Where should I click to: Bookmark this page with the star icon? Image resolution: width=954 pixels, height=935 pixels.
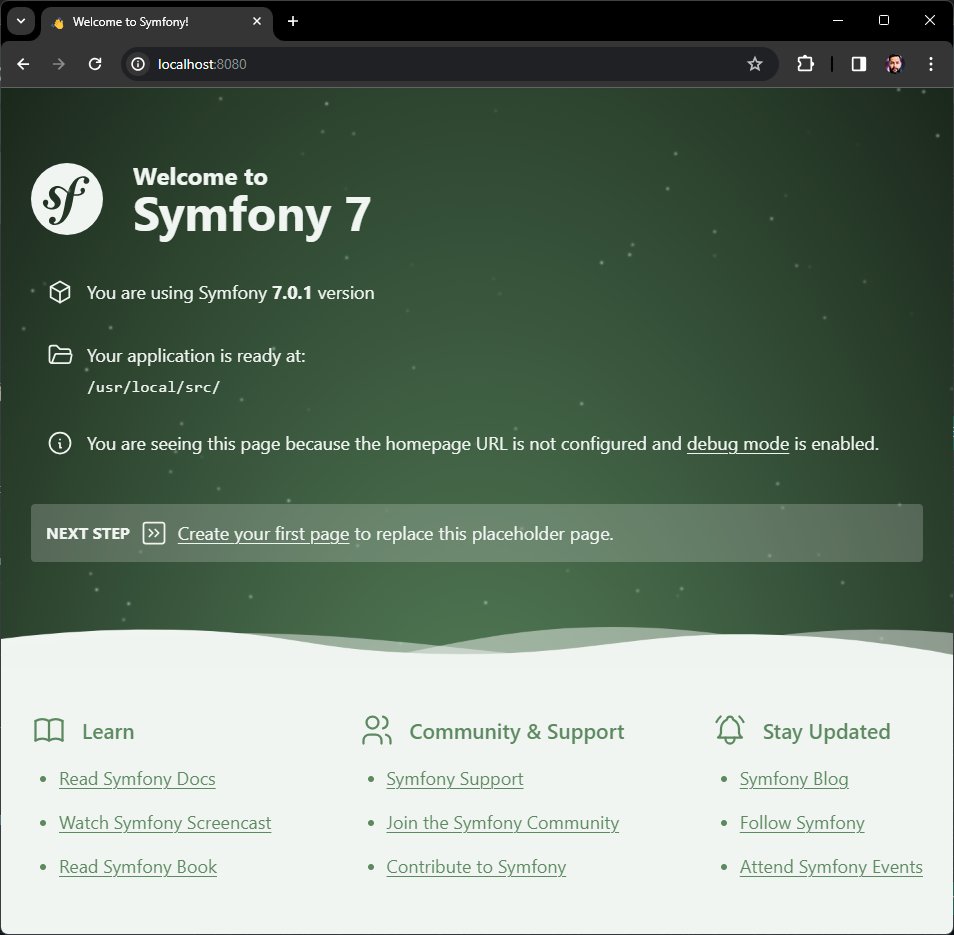(754, 64)
